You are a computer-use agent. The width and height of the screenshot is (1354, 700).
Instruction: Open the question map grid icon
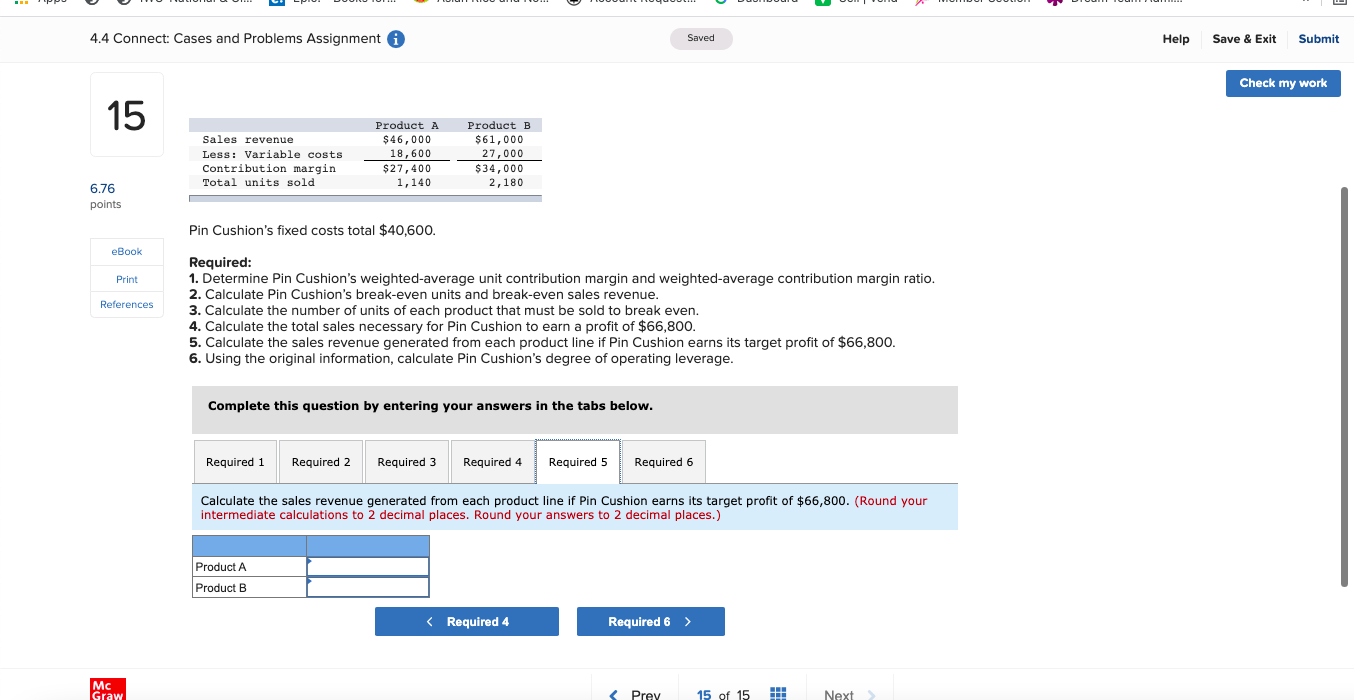[777, 692]
